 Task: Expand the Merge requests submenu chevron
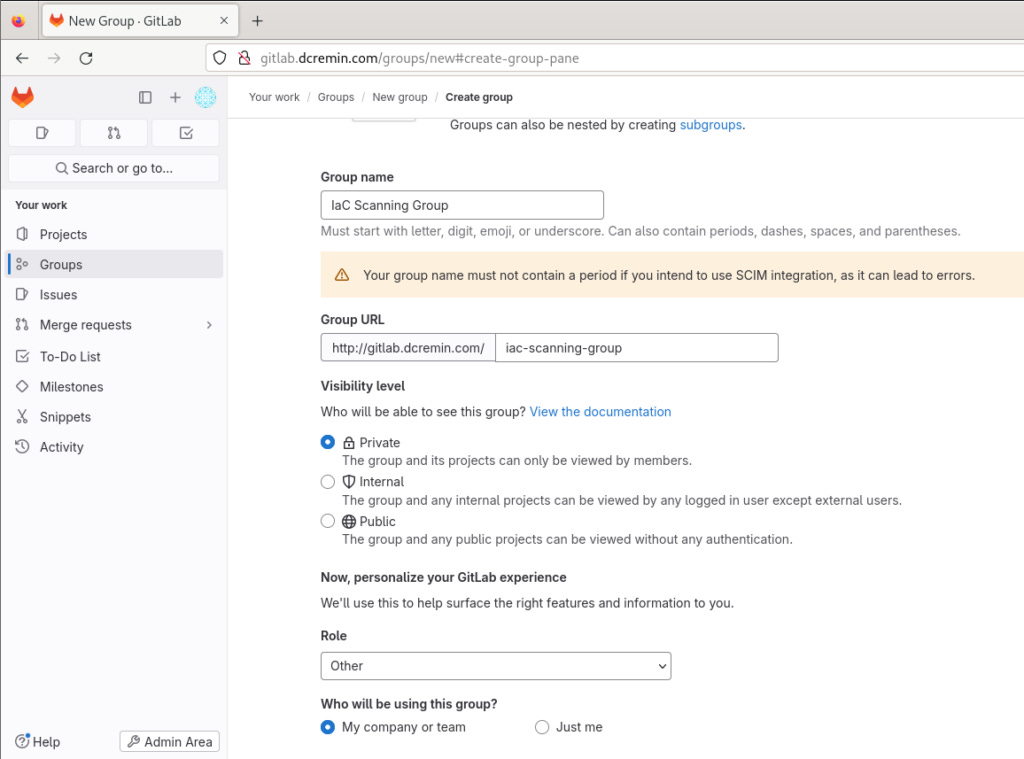[209, 325]
